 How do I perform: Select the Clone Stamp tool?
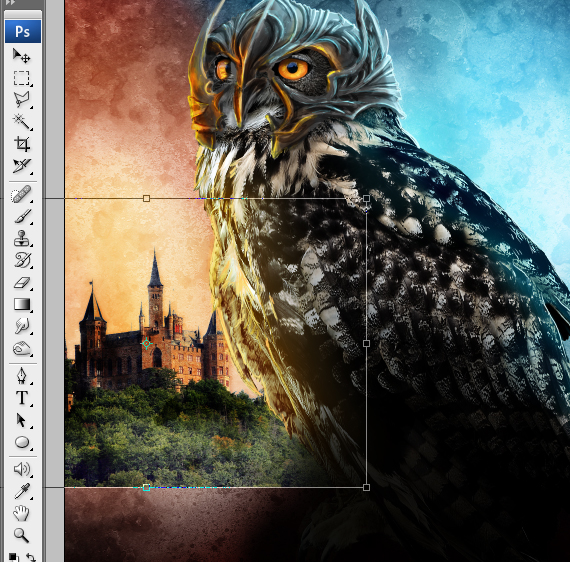click(x=21, y=238)
